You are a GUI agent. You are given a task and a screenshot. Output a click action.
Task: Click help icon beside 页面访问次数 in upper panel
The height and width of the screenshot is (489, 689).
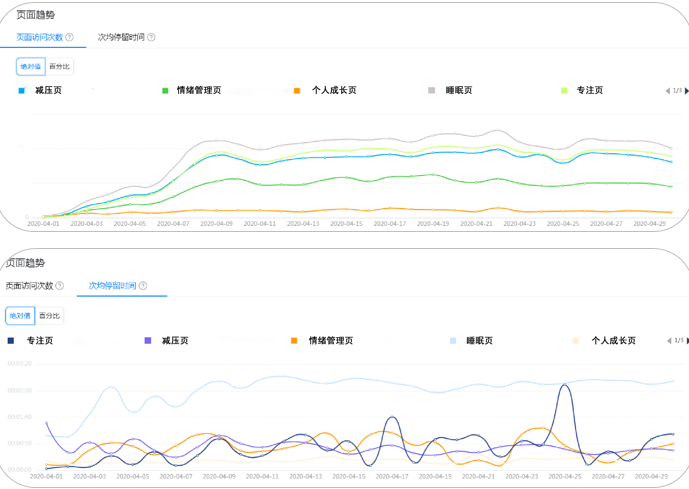[69, 37]
